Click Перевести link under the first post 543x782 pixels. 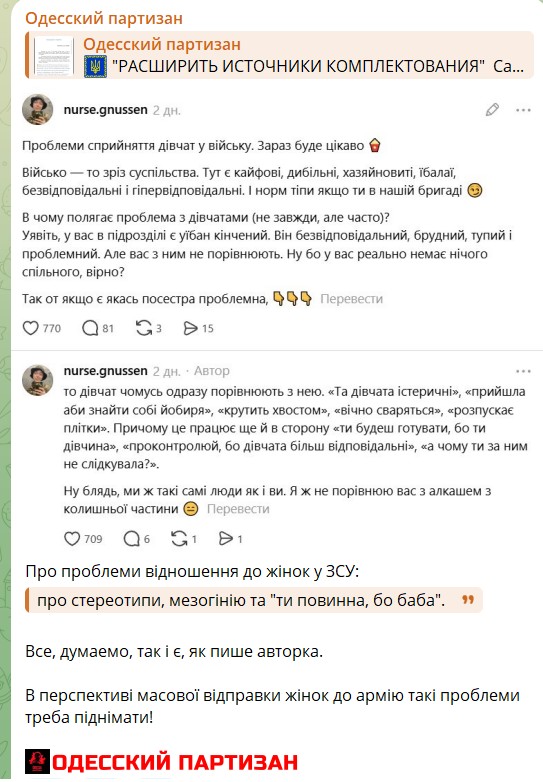coord(352,299)
